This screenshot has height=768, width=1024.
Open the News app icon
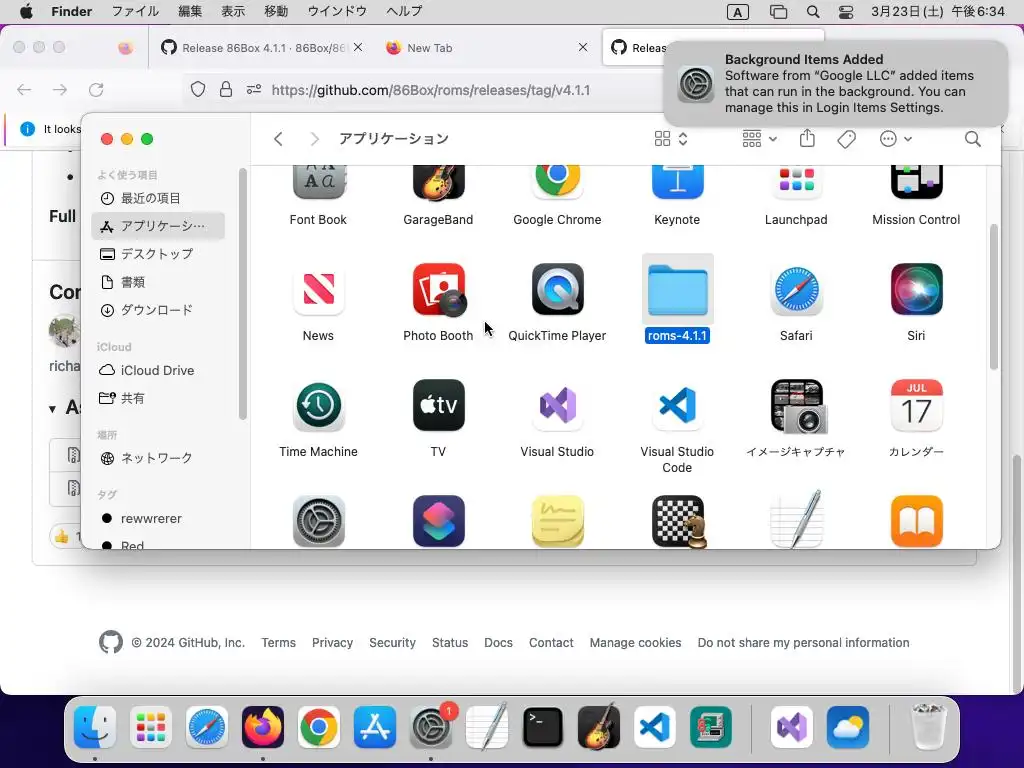pyautogui.click(x=318, y=289)
